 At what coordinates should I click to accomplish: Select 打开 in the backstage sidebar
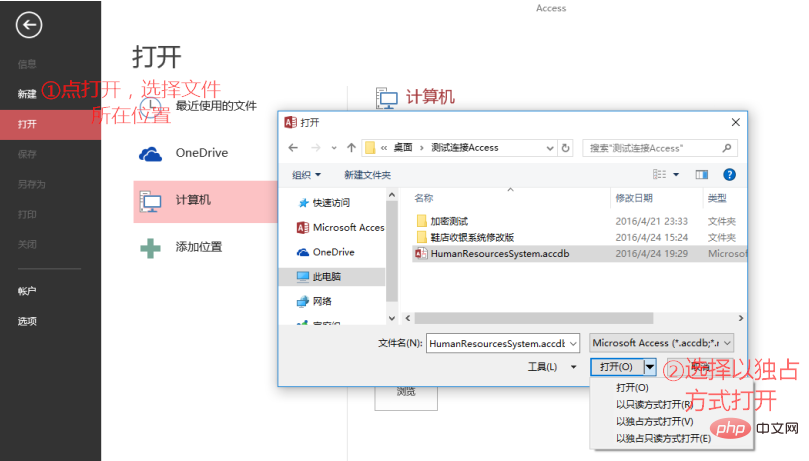[51, 124]
